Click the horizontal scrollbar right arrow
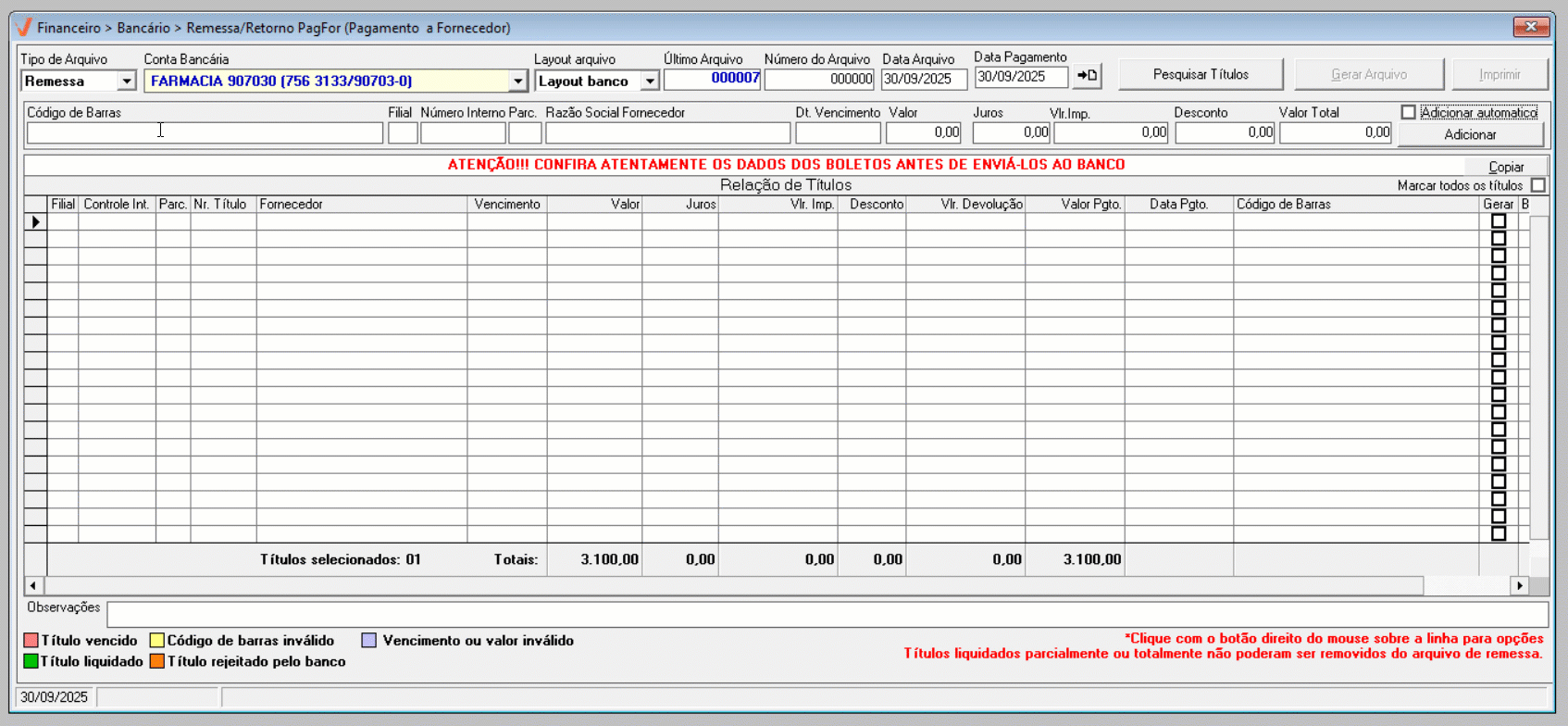This screenshot has width=1568, height=726. coord(1519,585)
